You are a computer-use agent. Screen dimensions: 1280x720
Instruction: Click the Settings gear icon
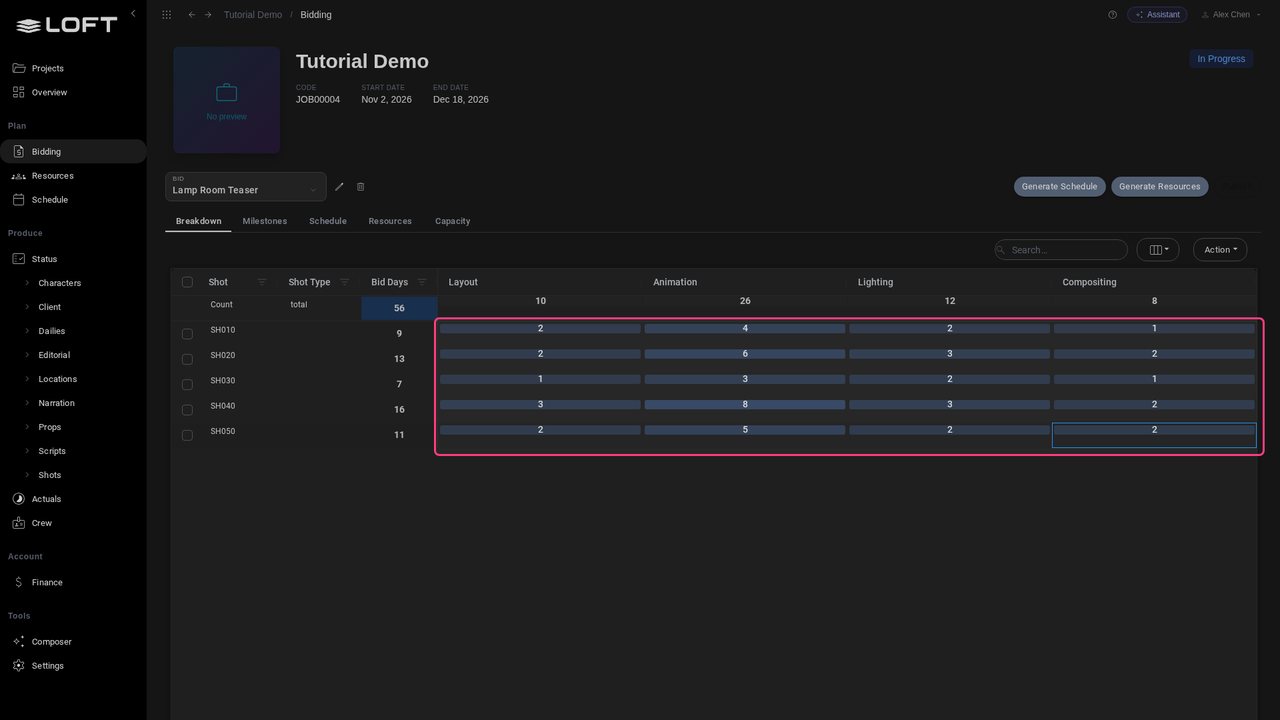pyautogui.click(x=19, y=666)
